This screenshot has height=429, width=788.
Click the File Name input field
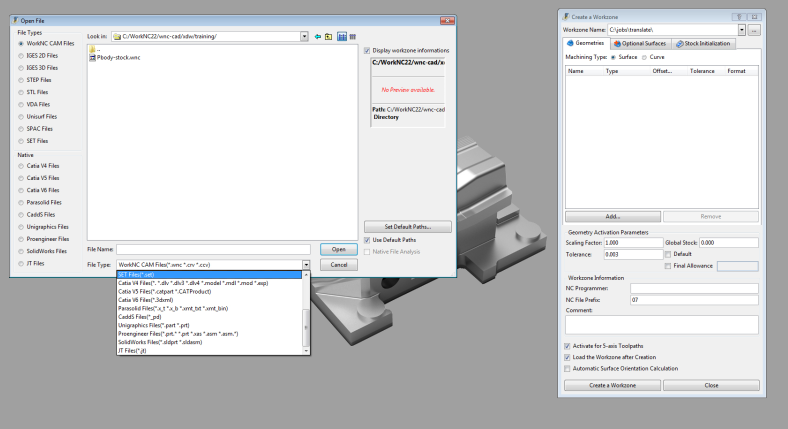(x=213, y=249)
